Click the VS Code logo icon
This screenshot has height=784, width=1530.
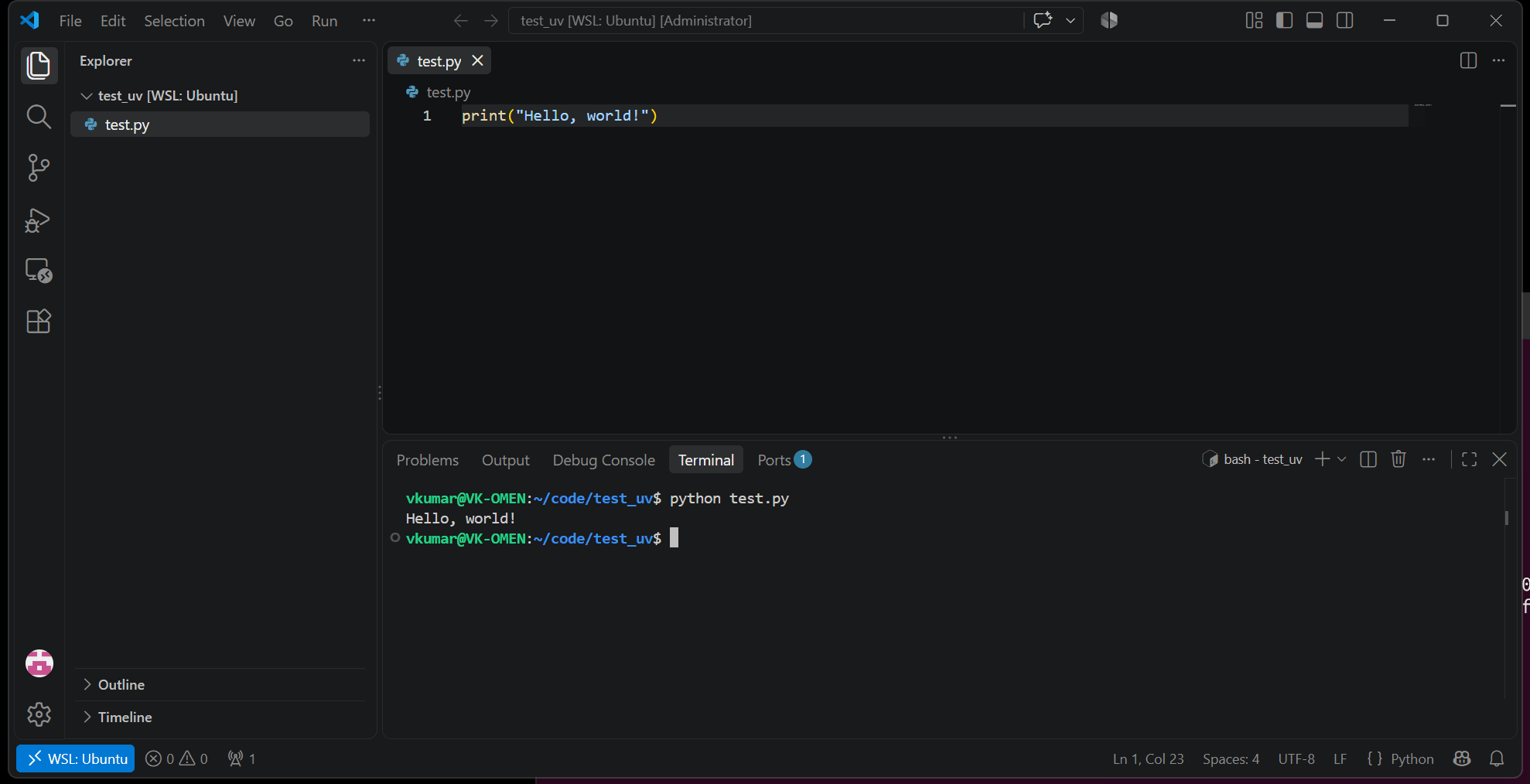pyautogui.click(x=29, y=21)
